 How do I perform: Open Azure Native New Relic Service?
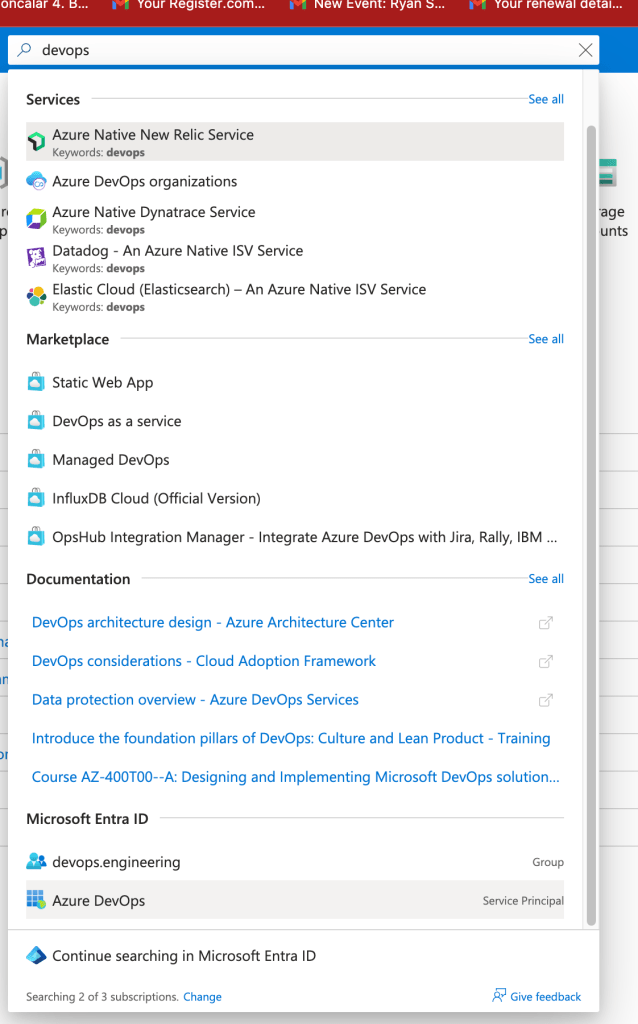coord(295,142)
